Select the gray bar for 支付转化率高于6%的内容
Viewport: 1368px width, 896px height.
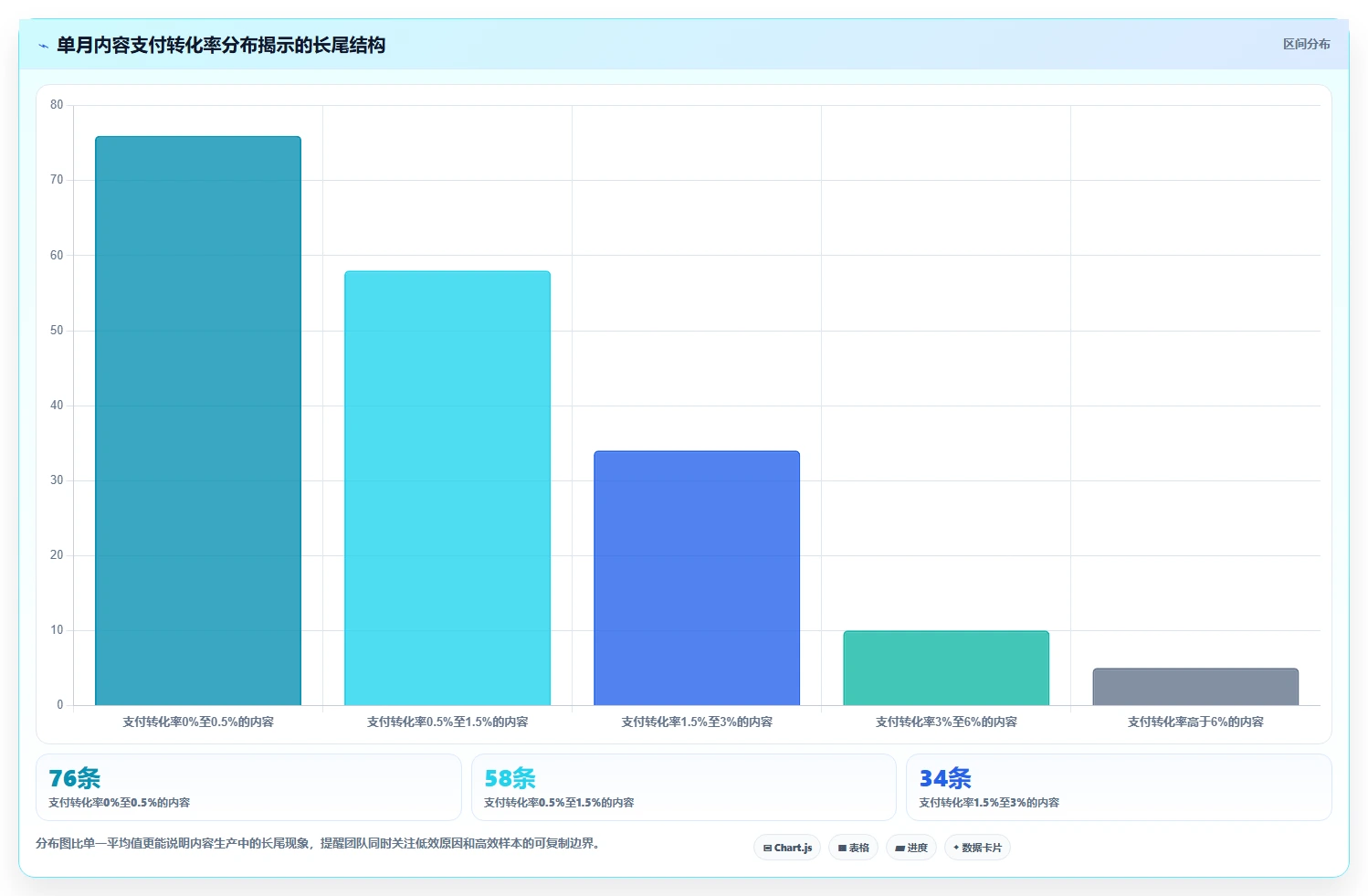1195,687
